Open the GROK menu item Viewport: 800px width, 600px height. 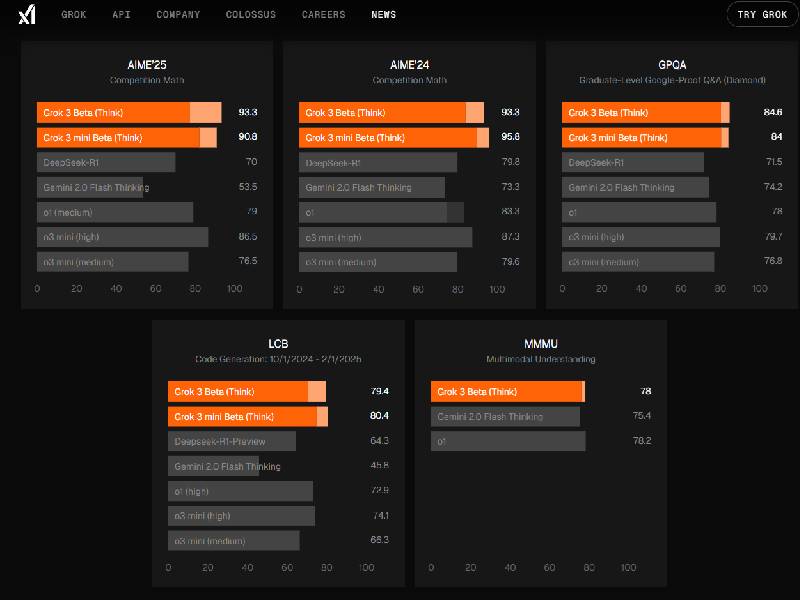(x=73, y=15)
